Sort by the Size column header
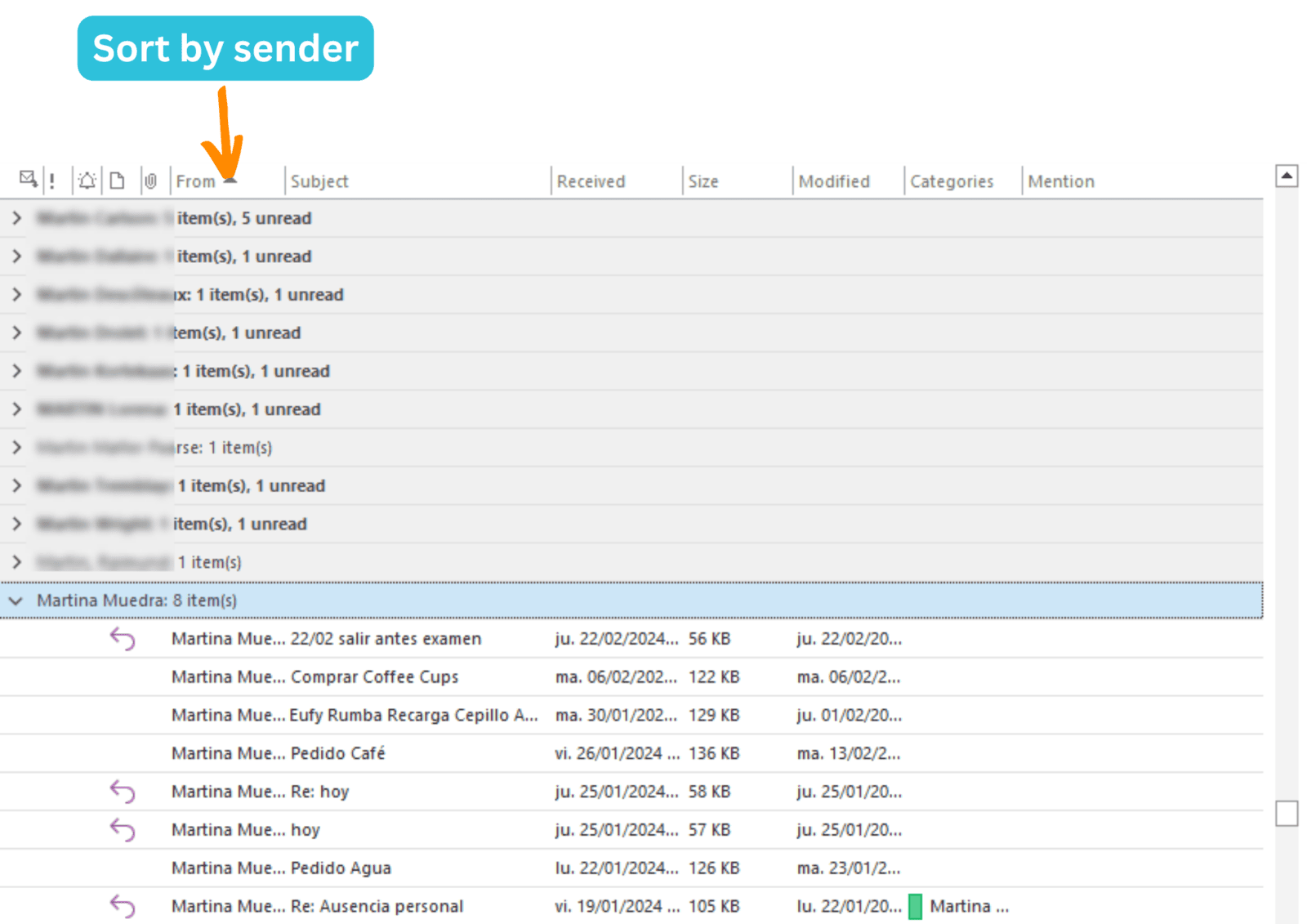 click(703, 181)
